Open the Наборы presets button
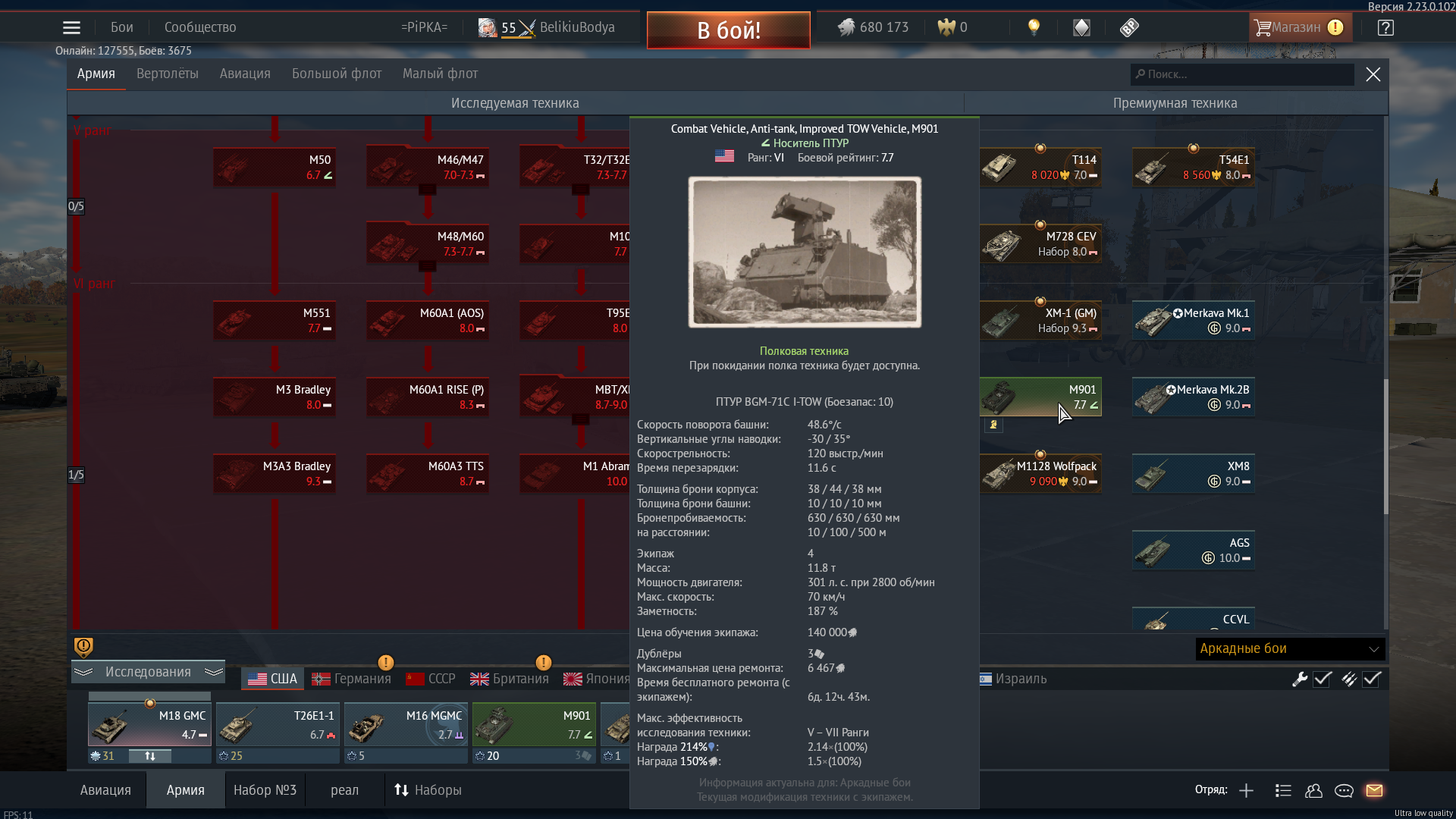This screenshot has height=819, width=1456. click(428, 790)
